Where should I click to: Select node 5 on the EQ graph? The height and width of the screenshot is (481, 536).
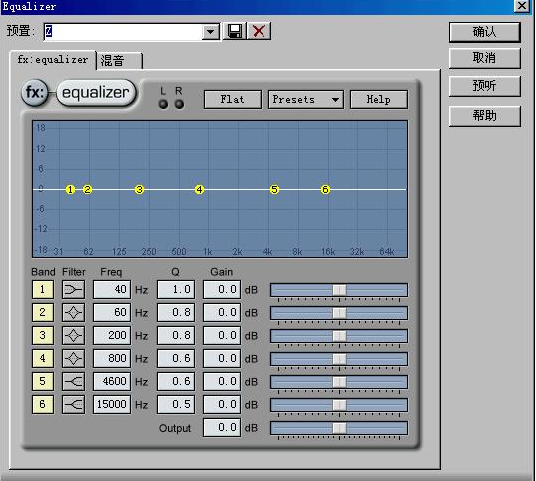(x=274, y=189)
